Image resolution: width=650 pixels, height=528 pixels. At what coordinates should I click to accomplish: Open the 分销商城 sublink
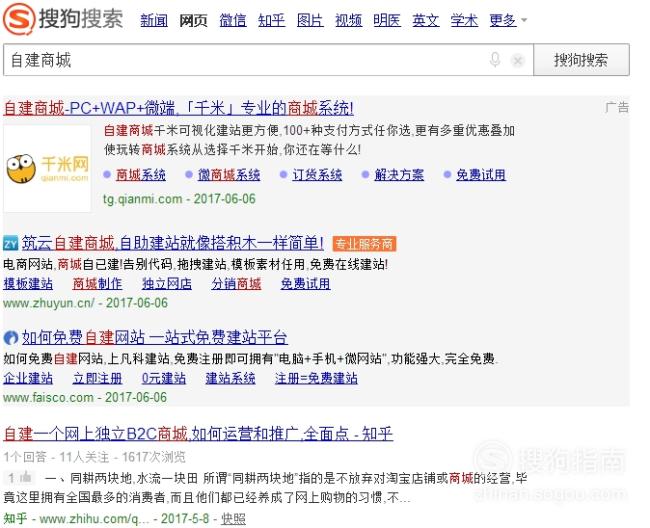coord(236,284)
